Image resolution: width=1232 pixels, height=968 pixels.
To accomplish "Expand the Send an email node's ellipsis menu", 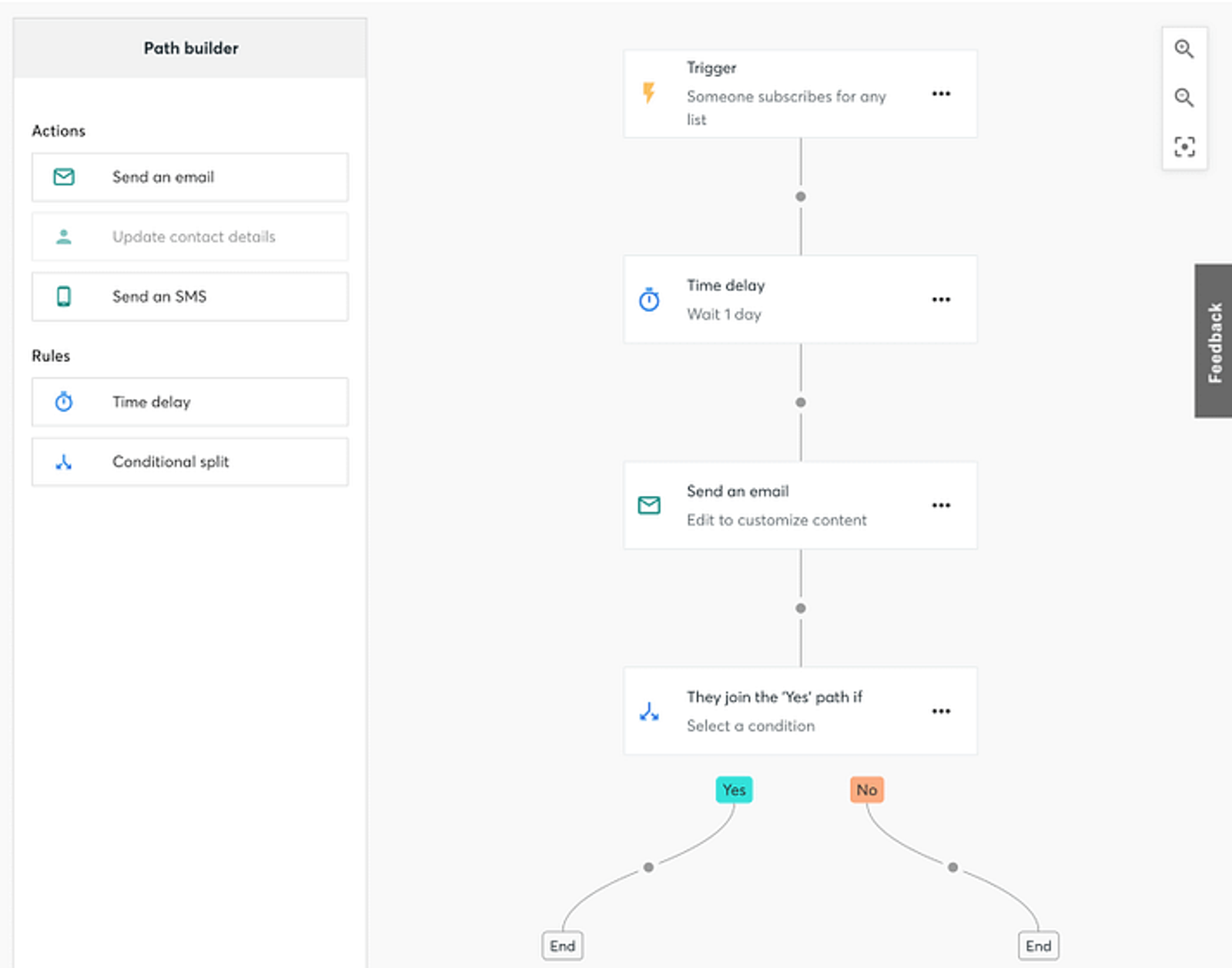I will pyautogui.click(x=941, y=505).
